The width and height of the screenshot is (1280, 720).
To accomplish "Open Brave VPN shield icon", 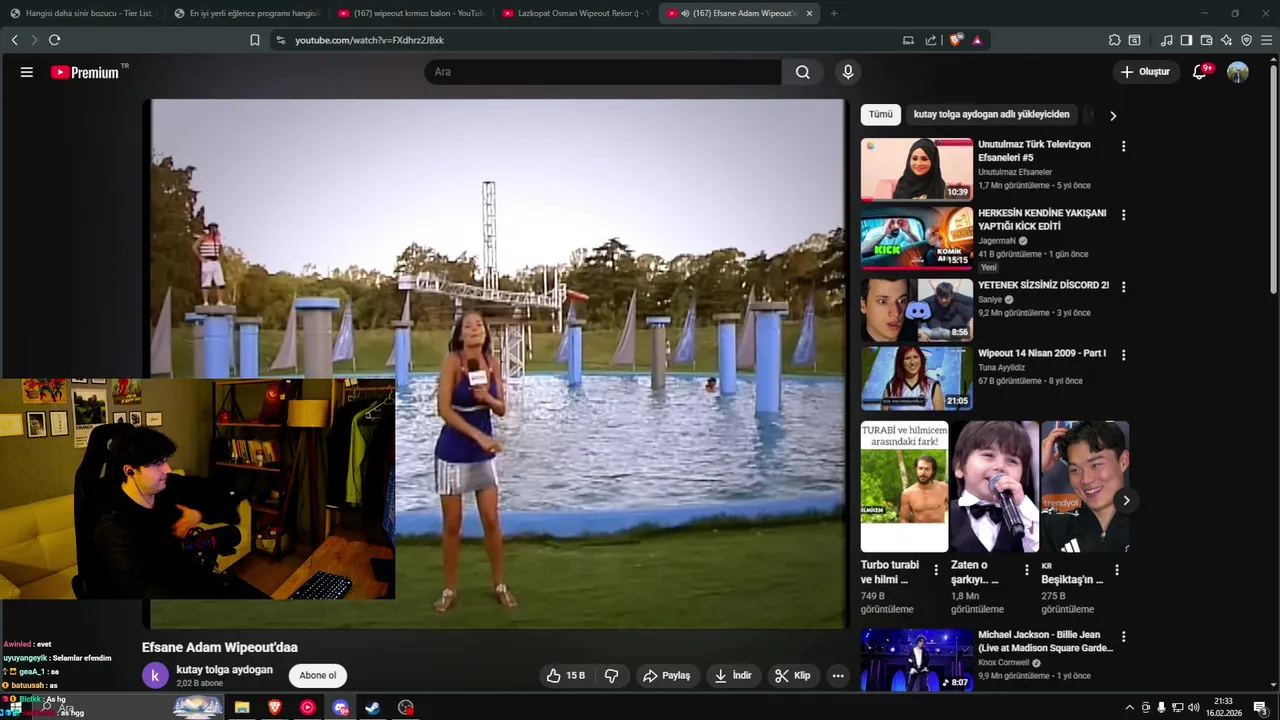I will (x=1246, y=40).
